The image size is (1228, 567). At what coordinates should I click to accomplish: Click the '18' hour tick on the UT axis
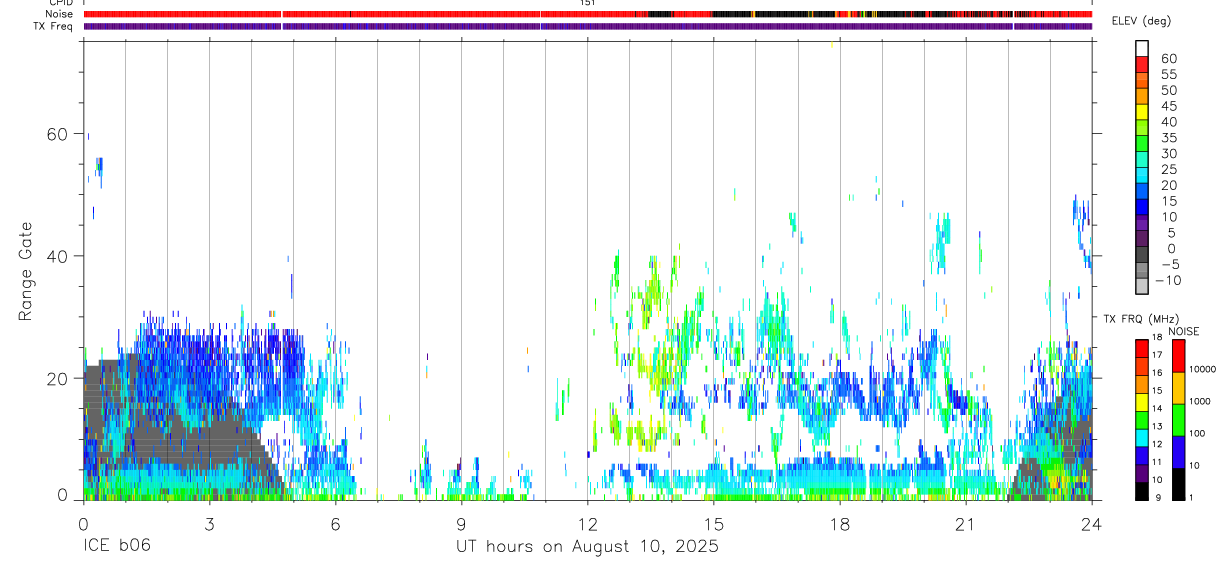[839, 524]
